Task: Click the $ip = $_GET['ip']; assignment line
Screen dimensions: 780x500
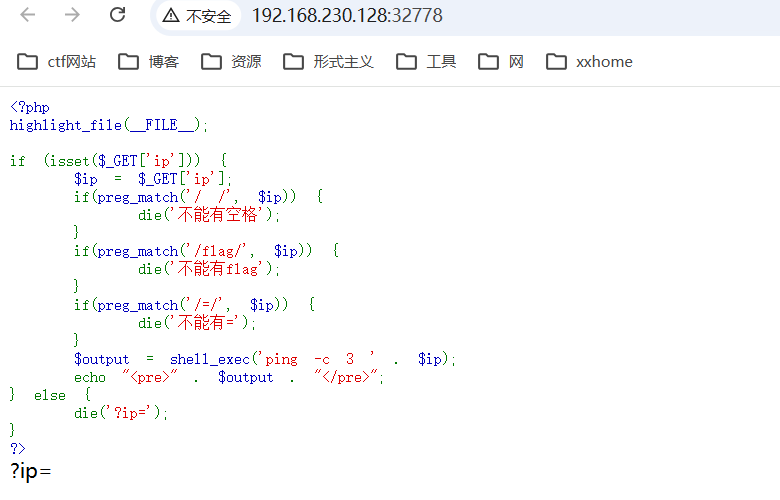Action: tap(153, 179)
